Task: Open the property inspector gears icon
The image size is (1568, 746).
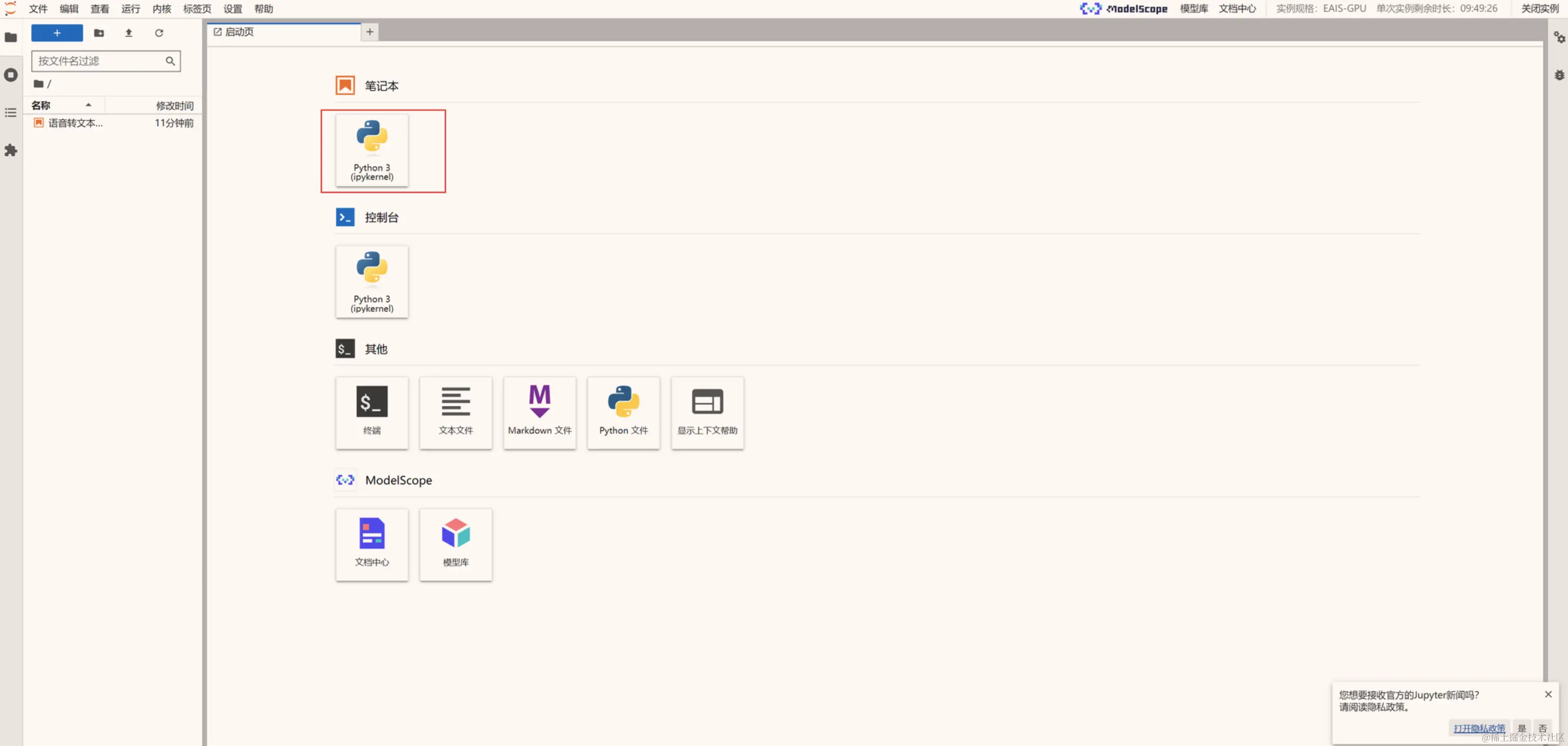Action: (x=1559, y=38)
